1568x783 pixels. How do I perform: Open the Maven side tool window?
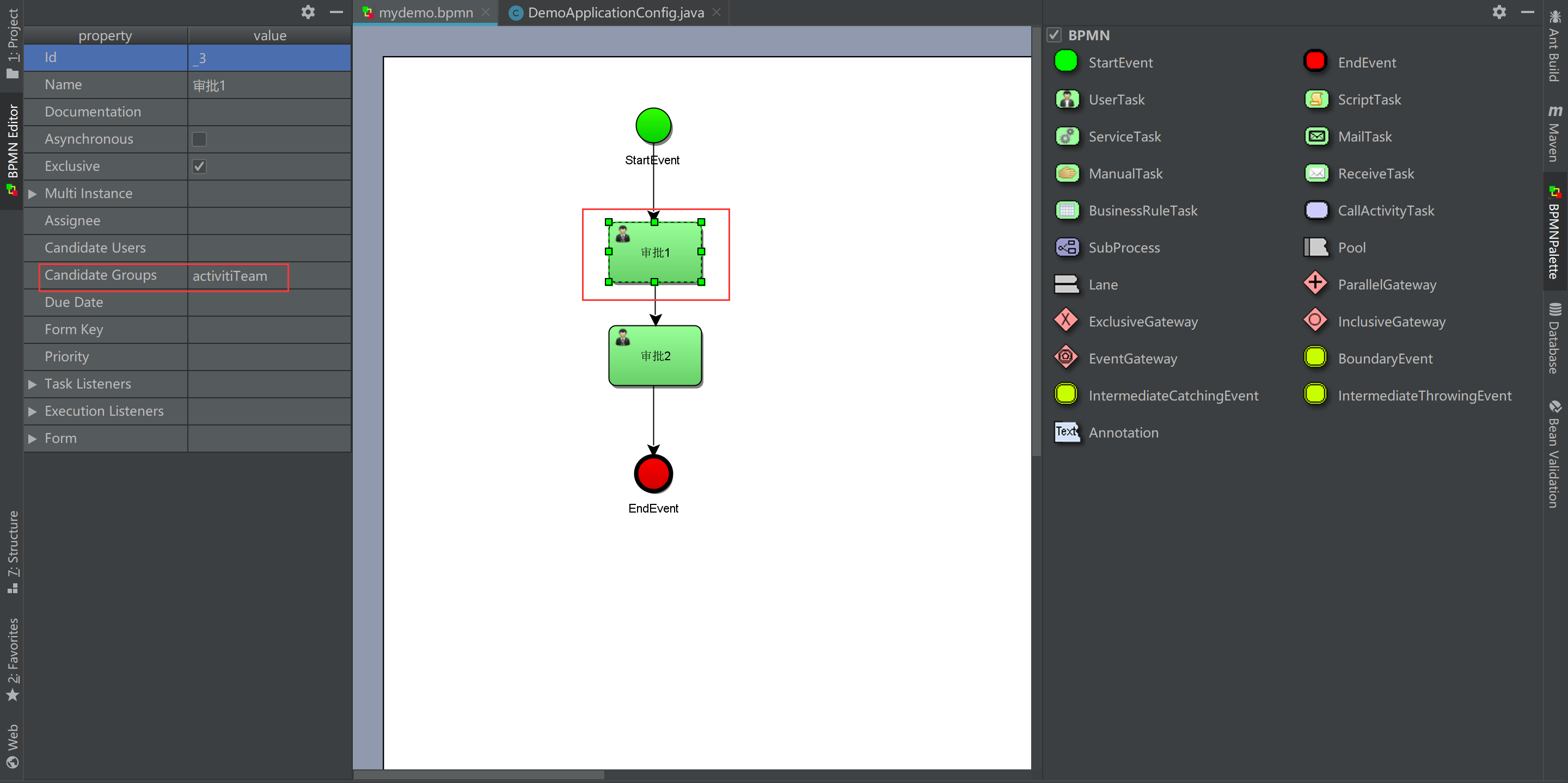(x=1554, y=134)
